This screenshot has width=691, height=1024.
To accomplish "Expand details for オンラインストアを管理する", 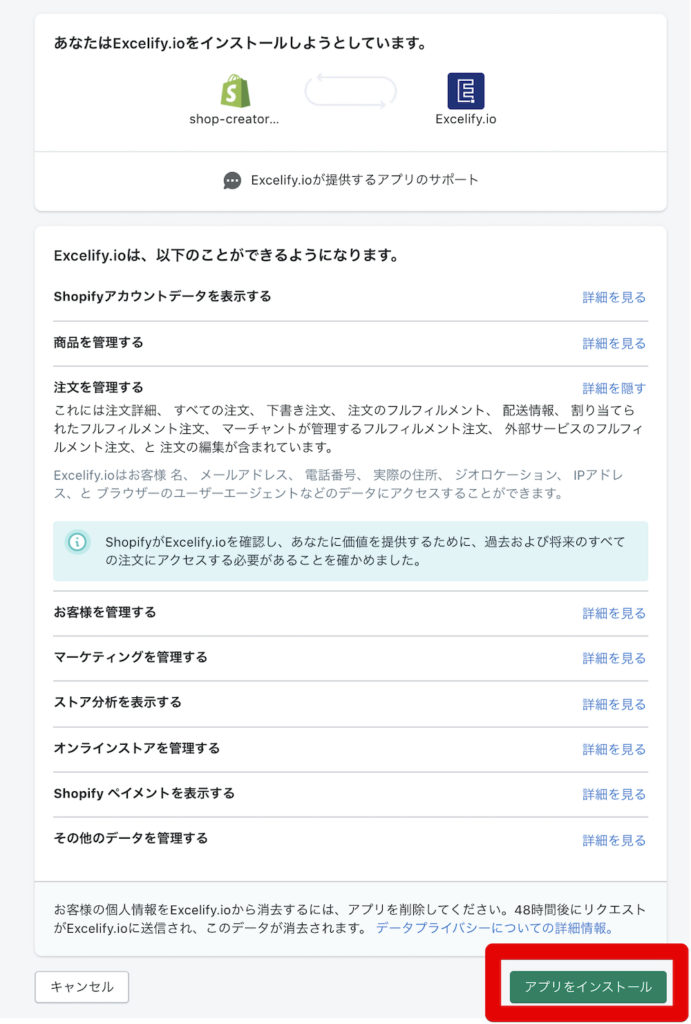I will click(614, 749).
